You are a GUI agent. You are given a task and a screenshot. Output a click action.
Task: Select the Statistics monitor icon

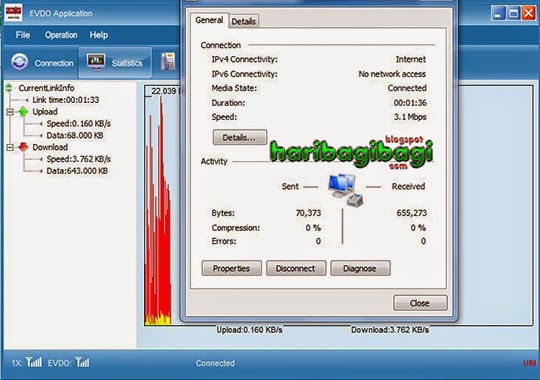click(96, 62)
